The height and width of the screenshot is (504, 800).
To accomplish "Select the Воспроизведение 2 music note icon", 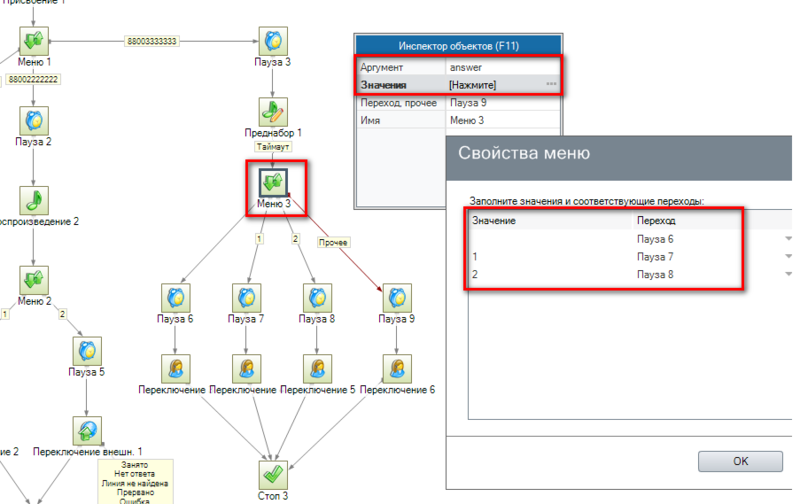I will pyautogui.click(x=34, y=199).
